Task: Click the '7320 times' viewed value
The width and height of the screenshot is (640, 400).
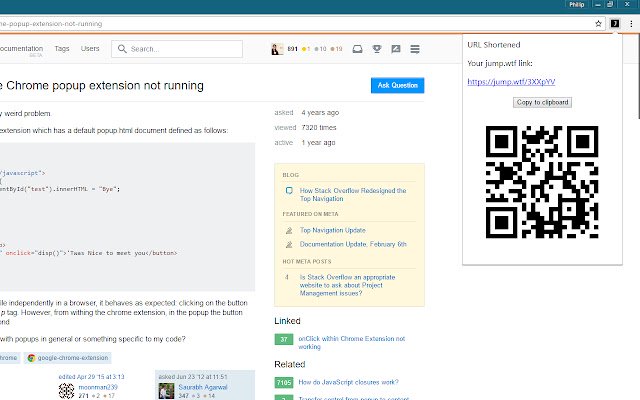Action: click(x=319, y=127)
